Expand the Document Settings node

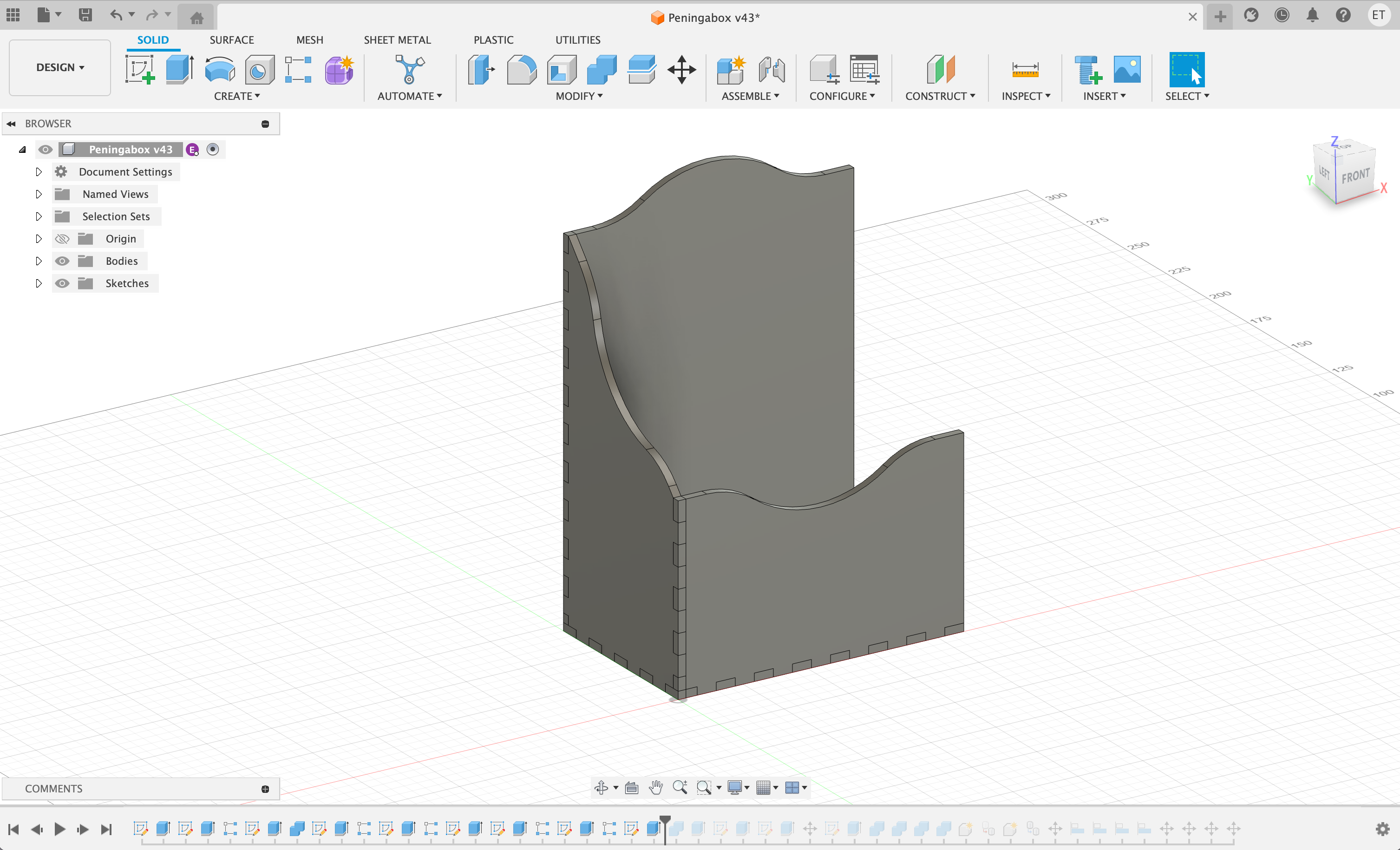click(x=39, y=171)
